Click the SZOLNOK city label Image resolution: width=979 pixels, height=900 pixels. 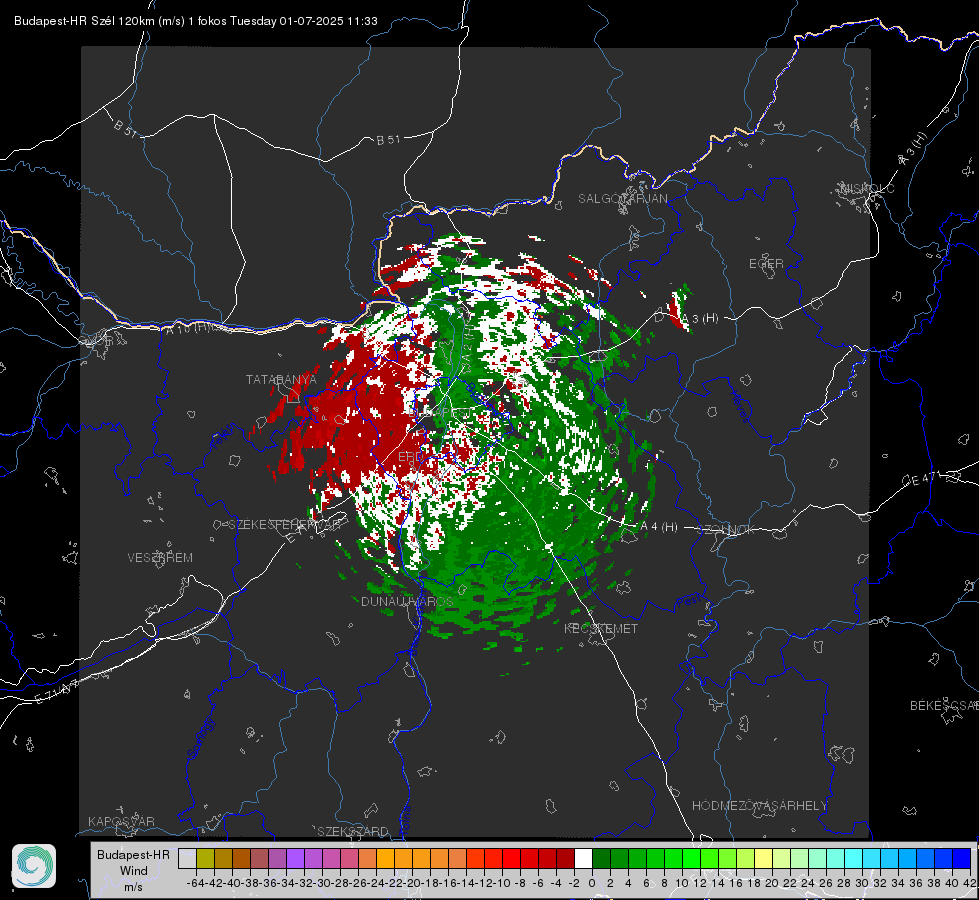point(726,530)
